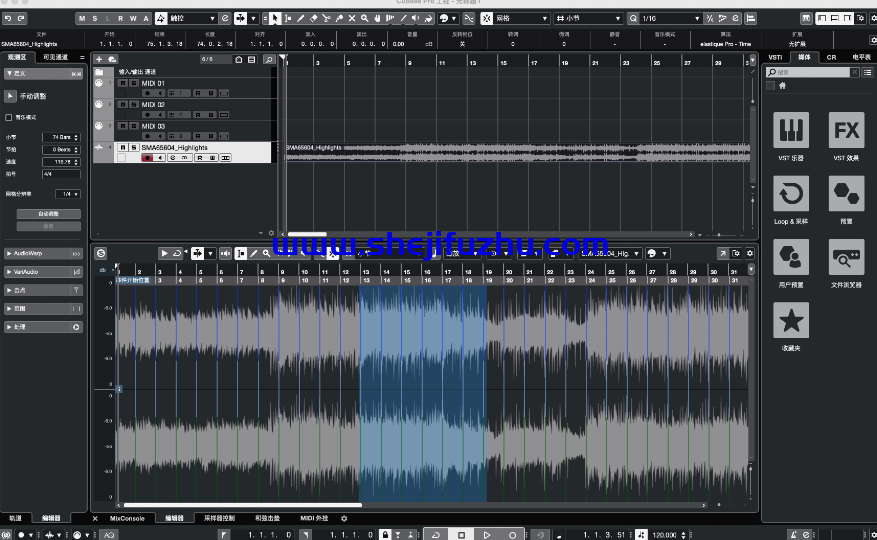The height and width of the screenshot is (540, 877).
Task: Click the tempo value 120.000 field
Action: coord(664,535)
